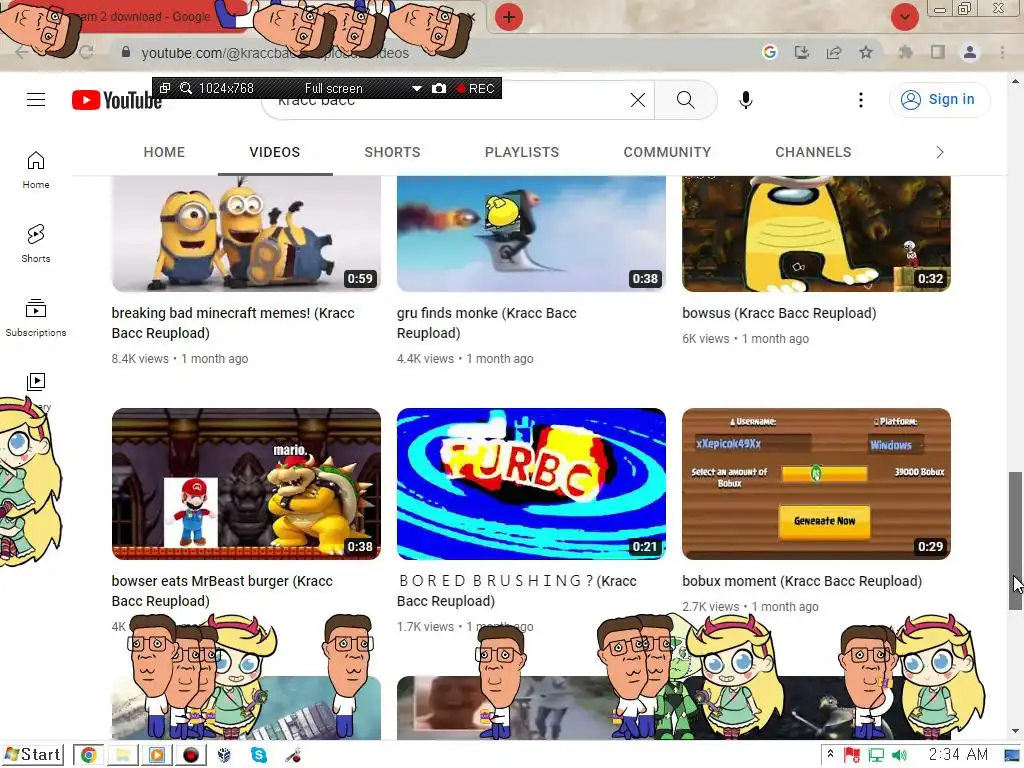Switch to the SHORTS channel tab
The width and height of the screenshot is (1024, 768).
(x=392, y=152)
